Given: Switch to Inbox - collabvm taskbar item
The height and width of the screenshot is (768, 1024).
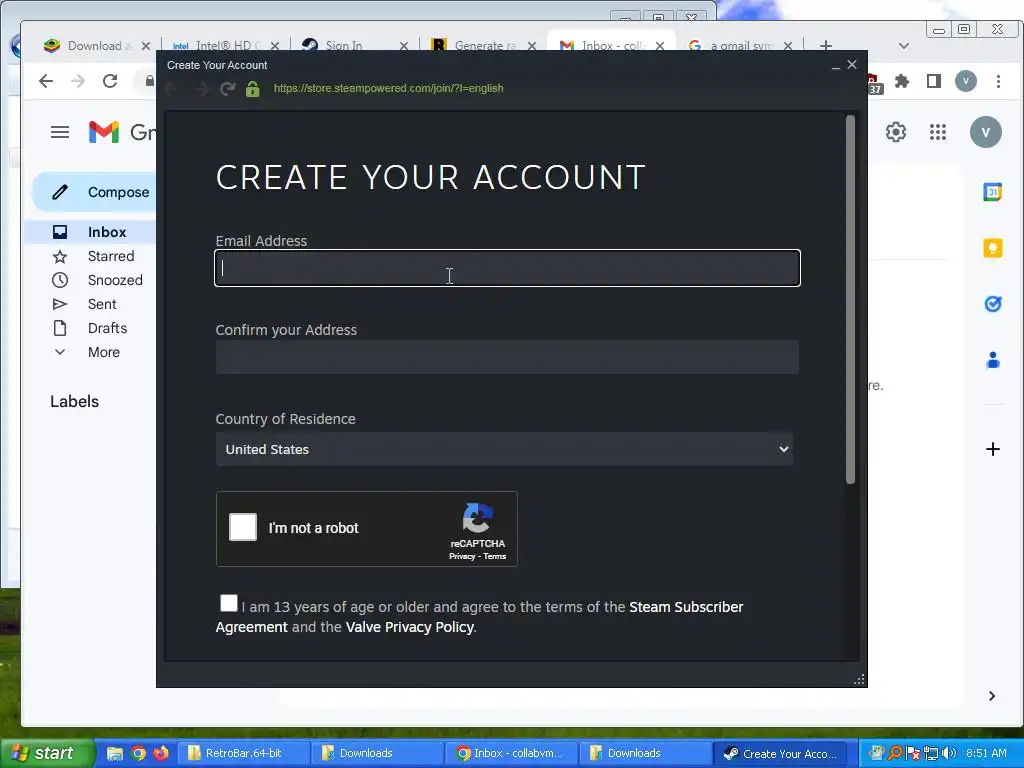Looking at the screenshot, I should tap(510, 753).
